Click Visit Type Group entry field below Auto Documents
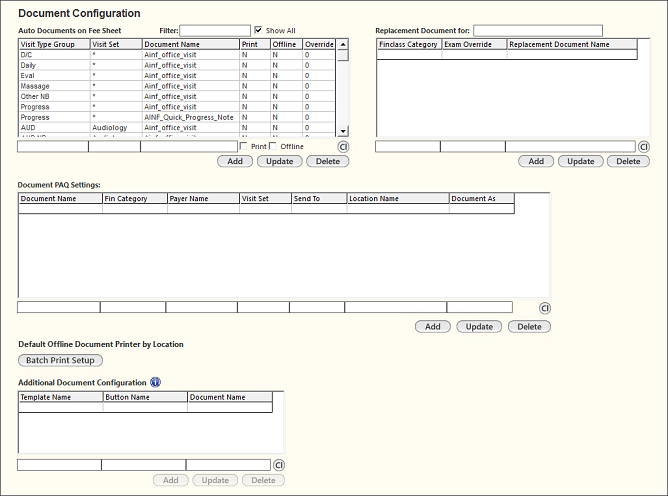Image resolution: width=668 pixels, height=496 pixels. click(x=53, y=147)
